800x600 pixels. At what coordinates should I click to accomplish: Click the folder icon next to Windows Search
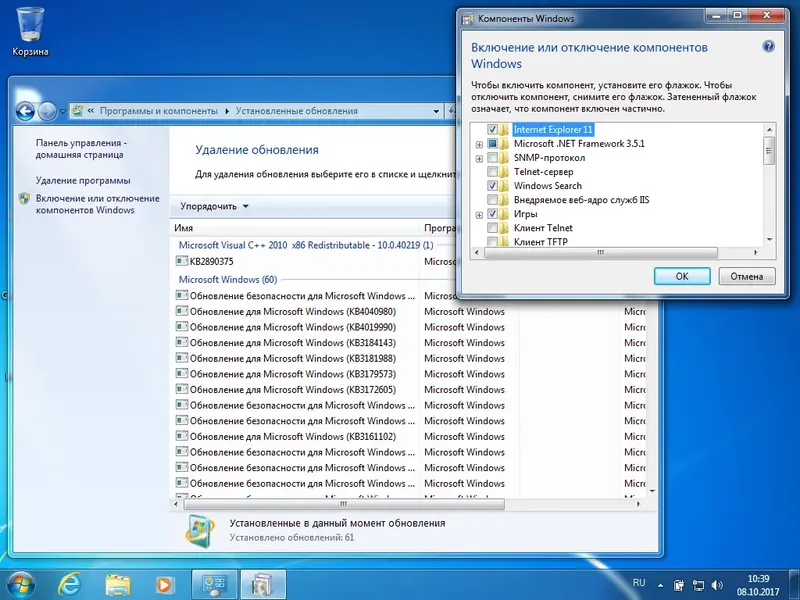tap(504, 186)
